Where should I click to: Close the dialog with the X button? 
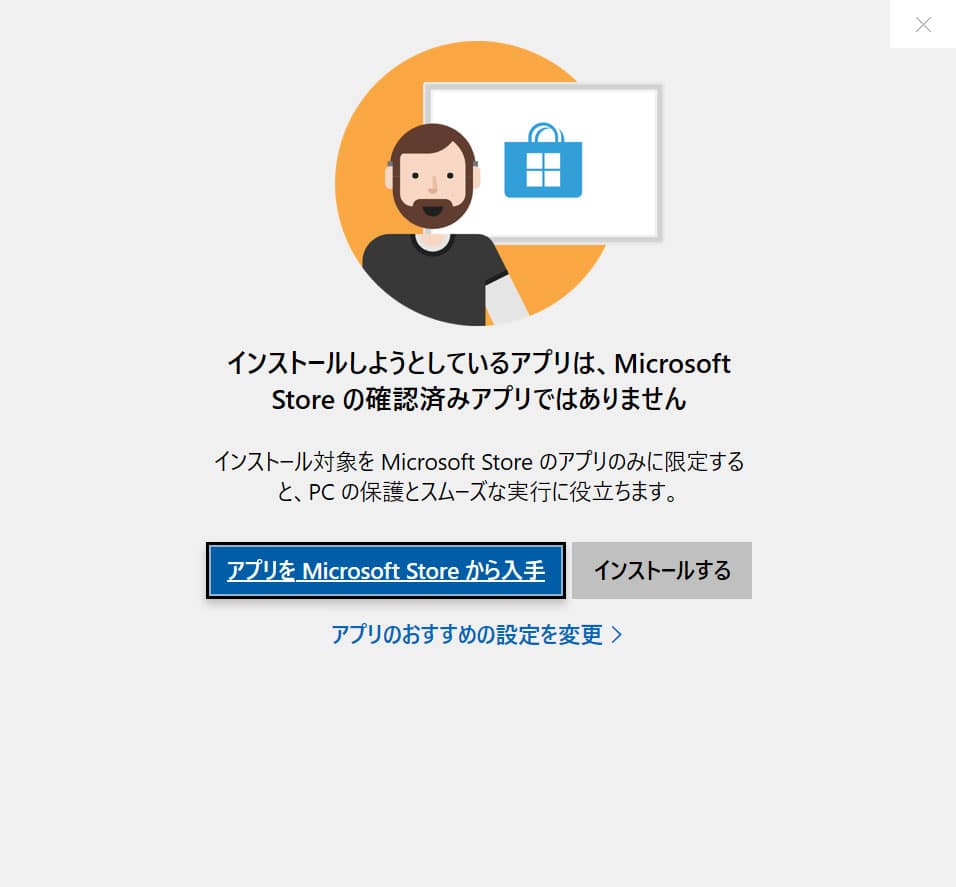pos(923,24)
